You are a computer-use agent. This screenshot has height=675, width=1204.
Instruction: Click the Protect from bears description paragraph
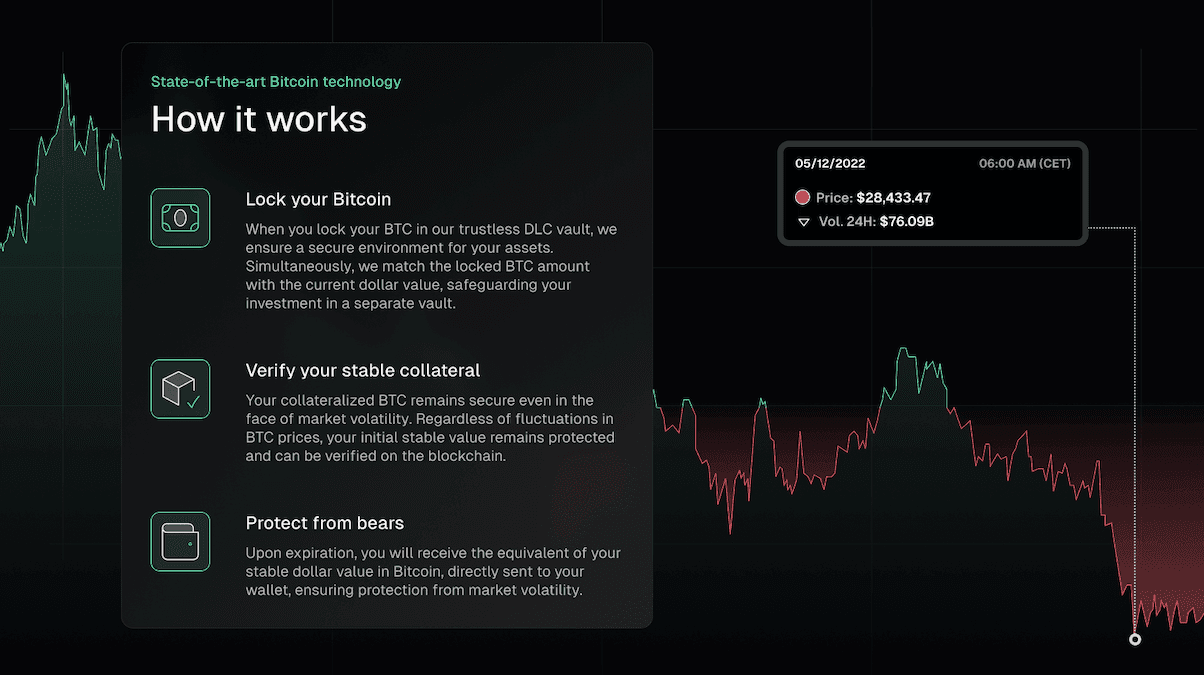(433, 572)
